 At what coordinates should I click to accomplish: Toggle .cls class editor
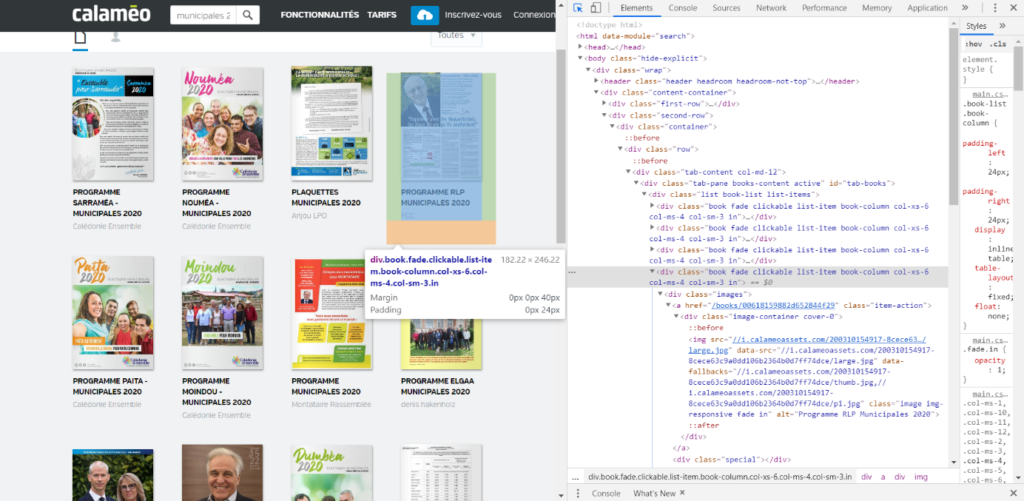click(997, 44)
